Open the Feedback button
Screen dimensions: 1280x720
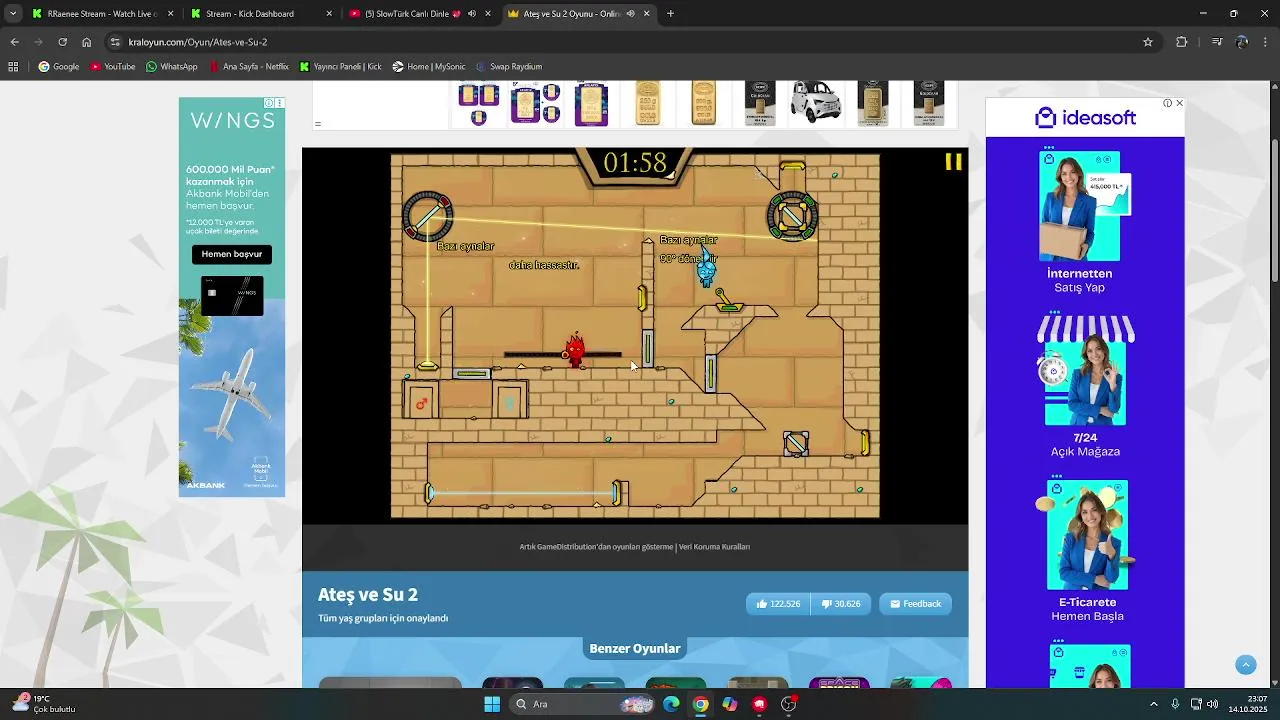point(916,604)
